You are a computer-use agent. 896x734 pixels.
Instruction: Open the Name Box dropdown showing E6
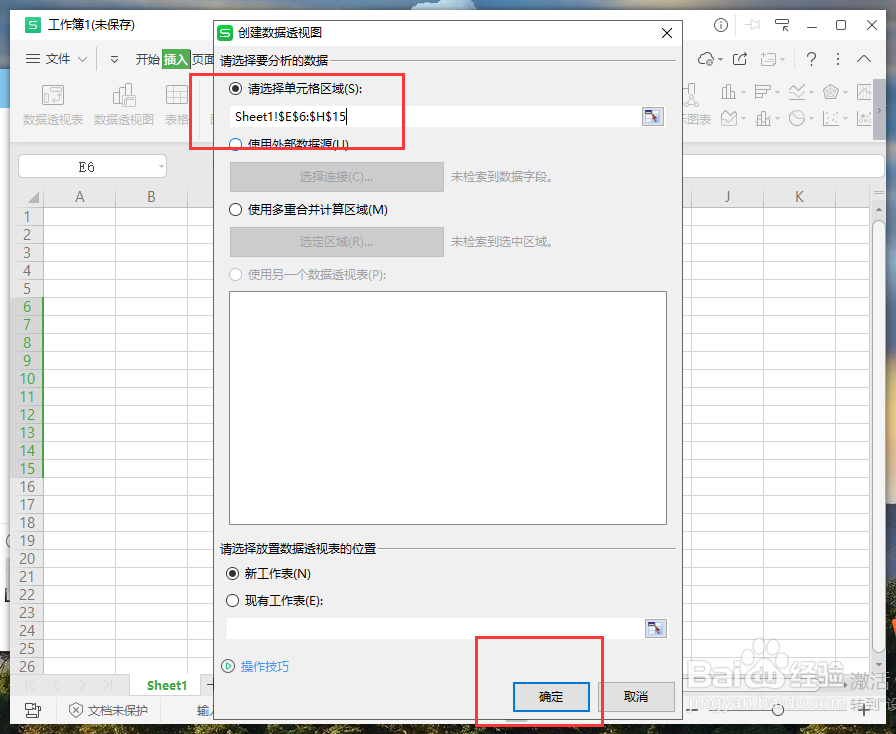pyautogui.click(x=161, y=167)
